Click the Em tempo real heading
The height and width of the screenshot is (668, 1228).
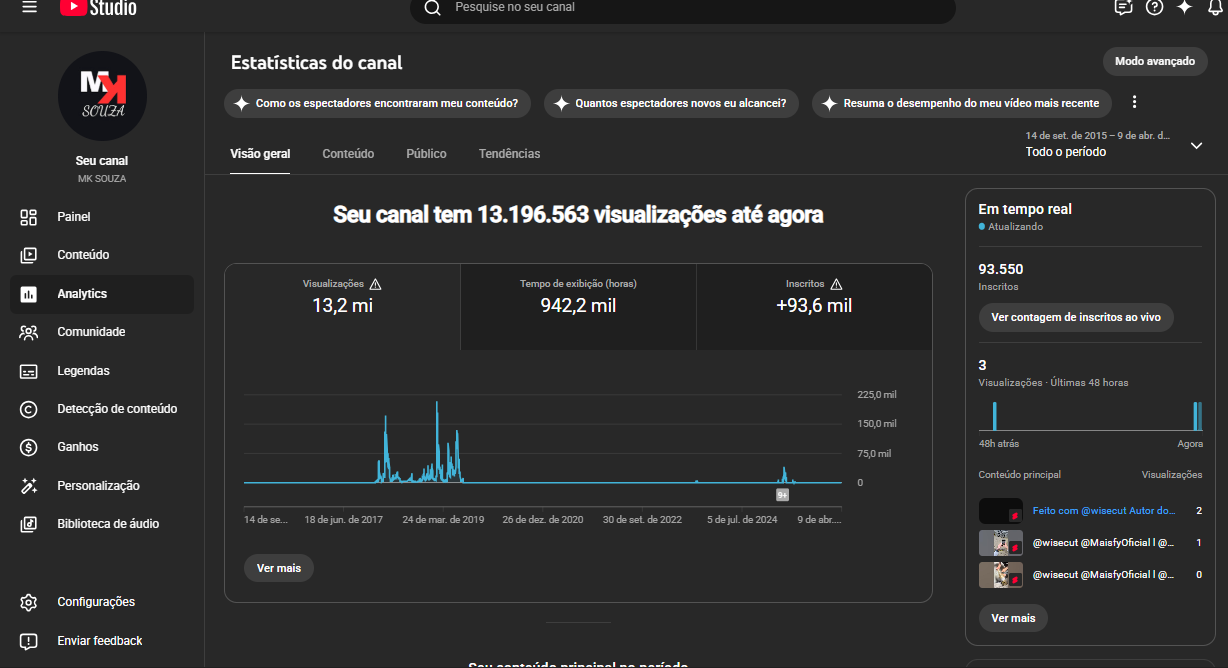1025,209
